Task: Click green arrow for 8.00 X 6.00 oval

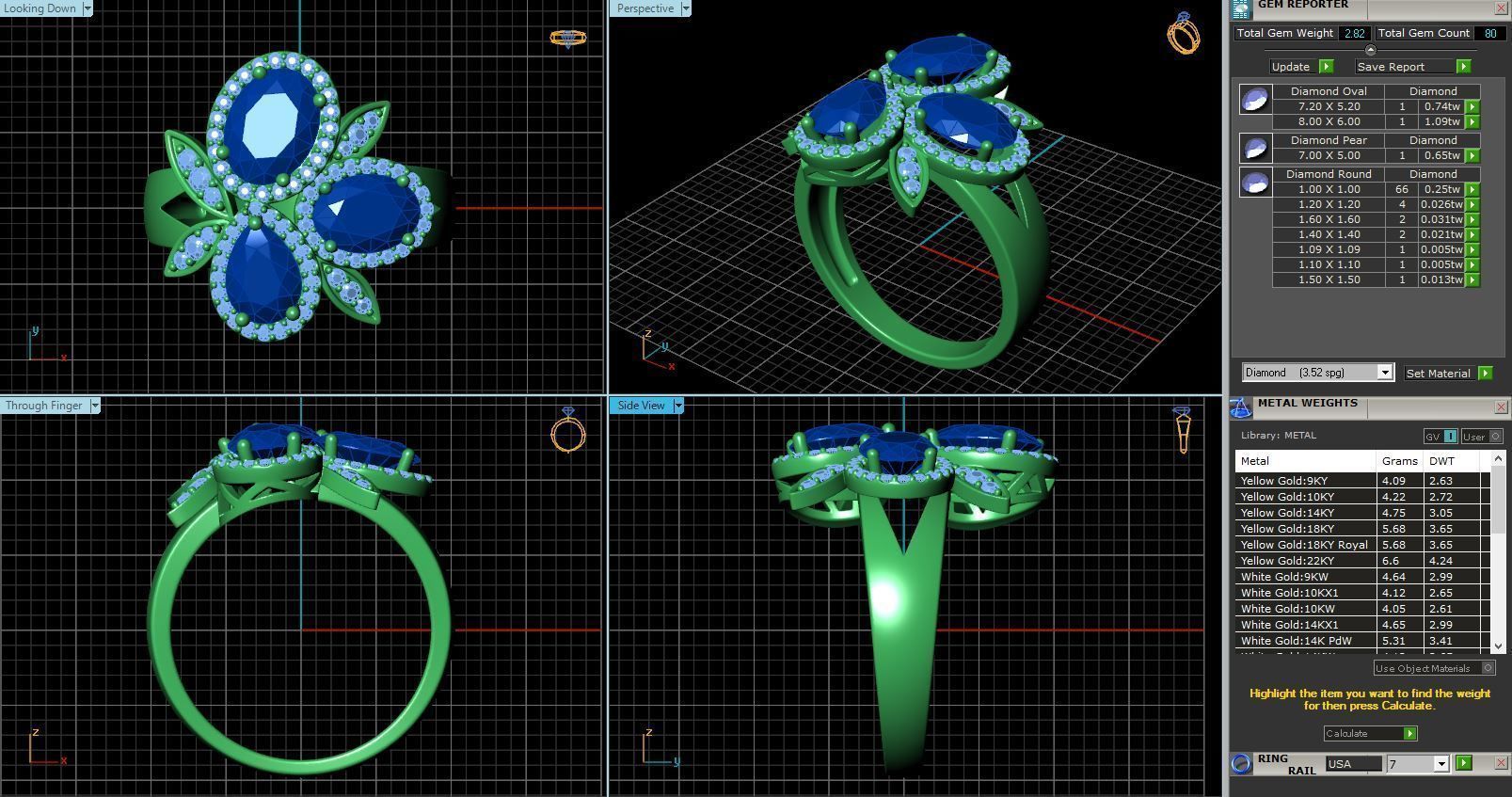Action: pos(1472,122)
